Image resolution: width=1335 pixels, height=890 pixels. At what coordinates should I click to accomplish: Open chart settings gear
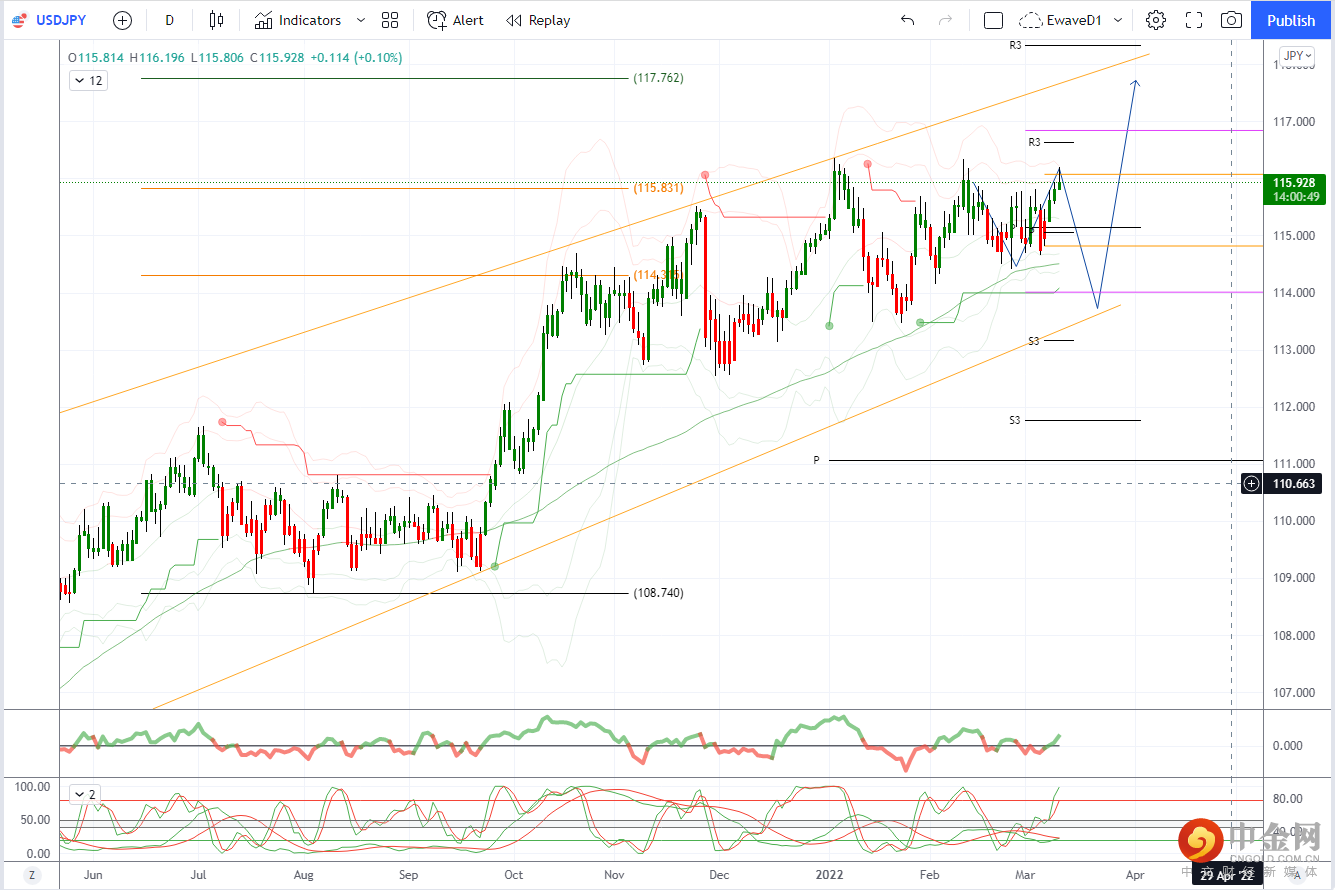coord(1156,20)
